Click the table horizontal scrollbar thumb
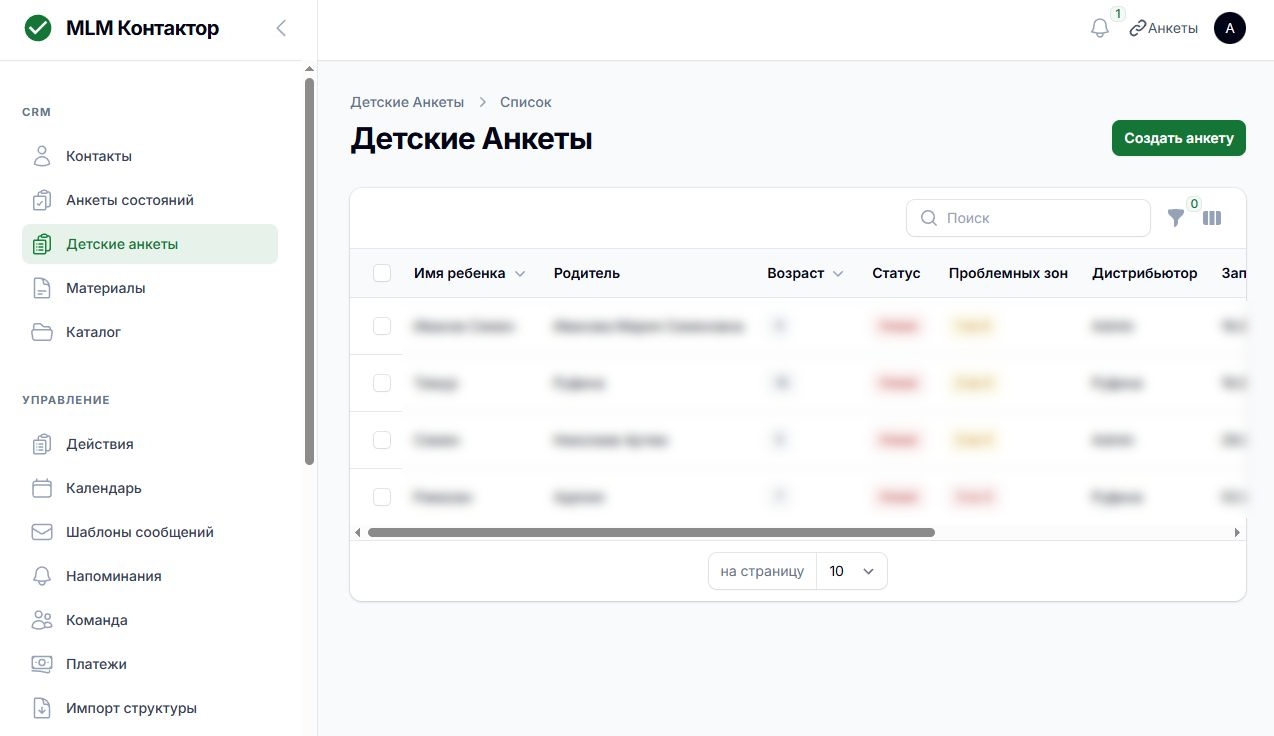Screen dimensions: 1274x736 coord(651,533)
